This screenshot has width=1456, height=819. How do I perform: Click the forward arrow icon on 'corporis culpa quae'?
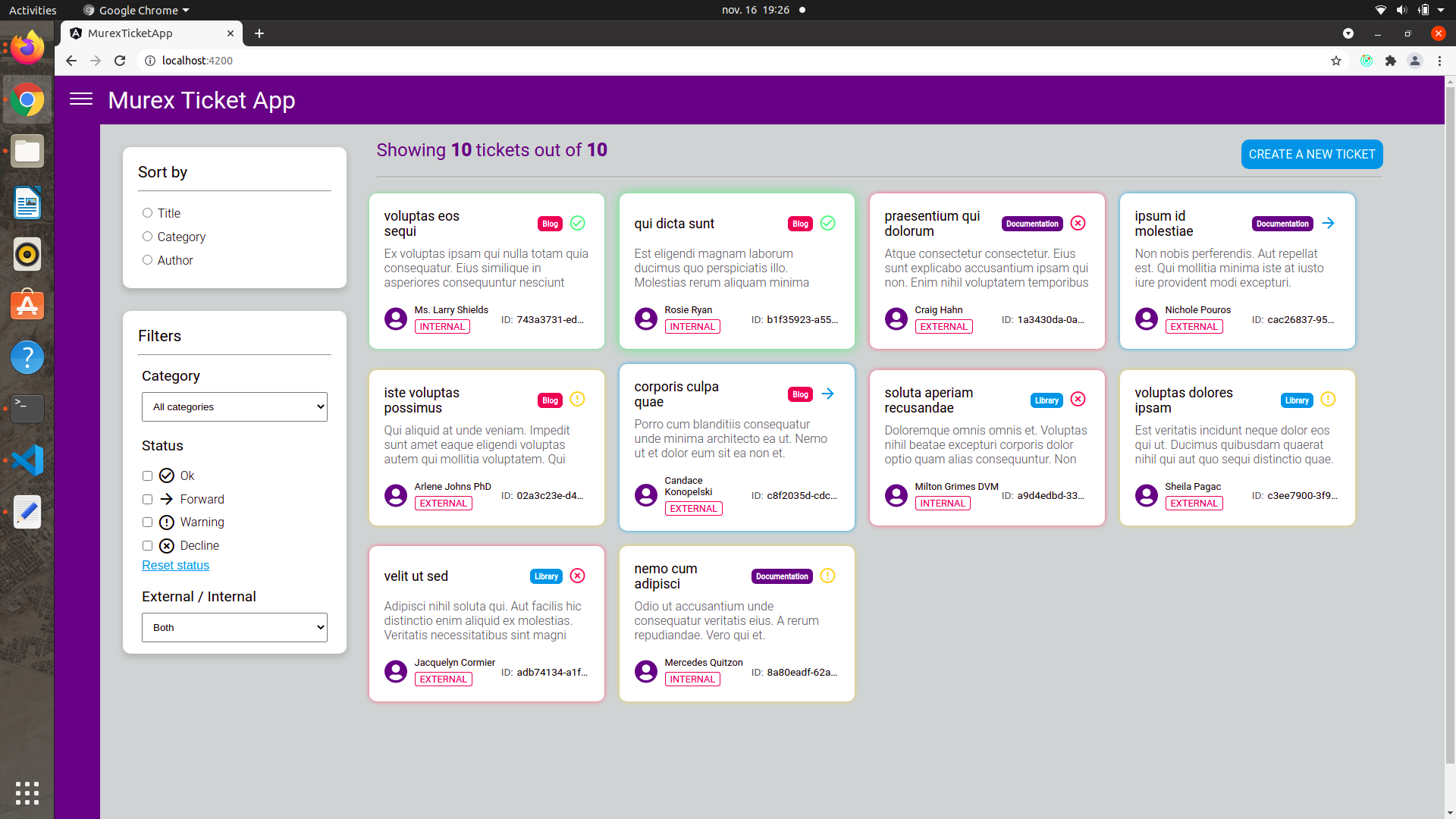827,394
